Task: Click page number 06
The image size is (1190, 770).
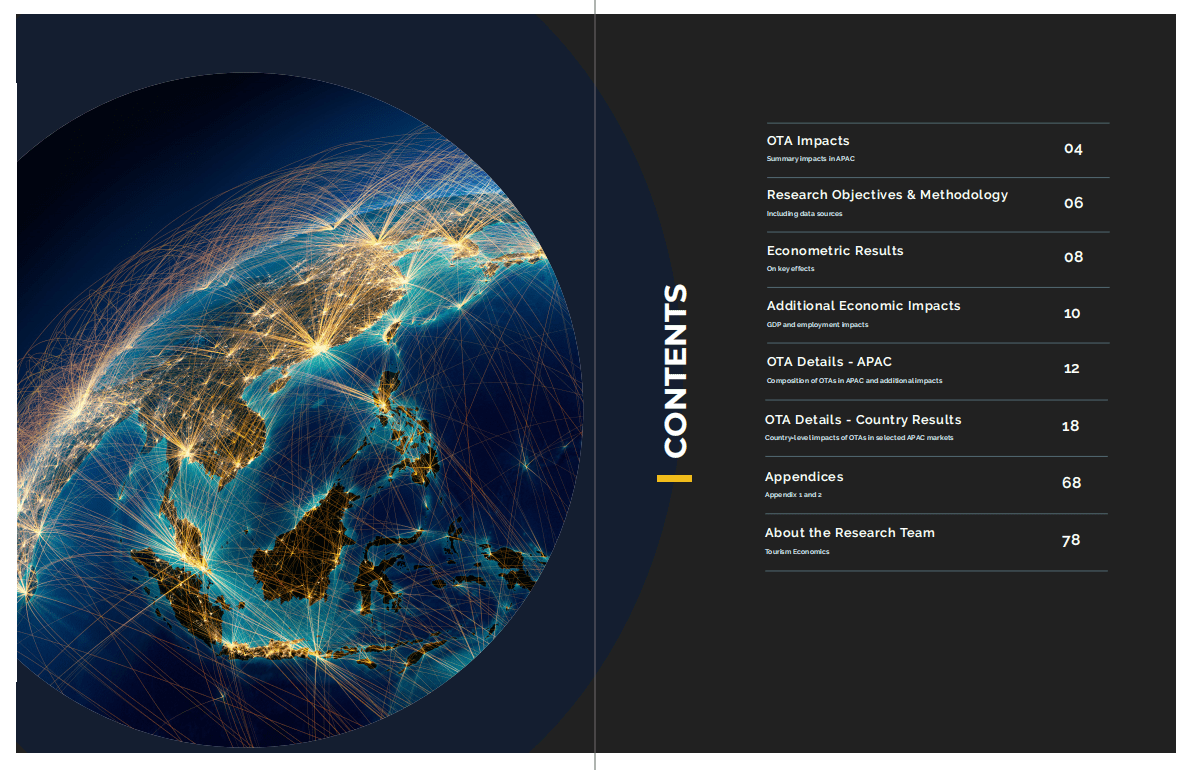Action: point(1073,203)
